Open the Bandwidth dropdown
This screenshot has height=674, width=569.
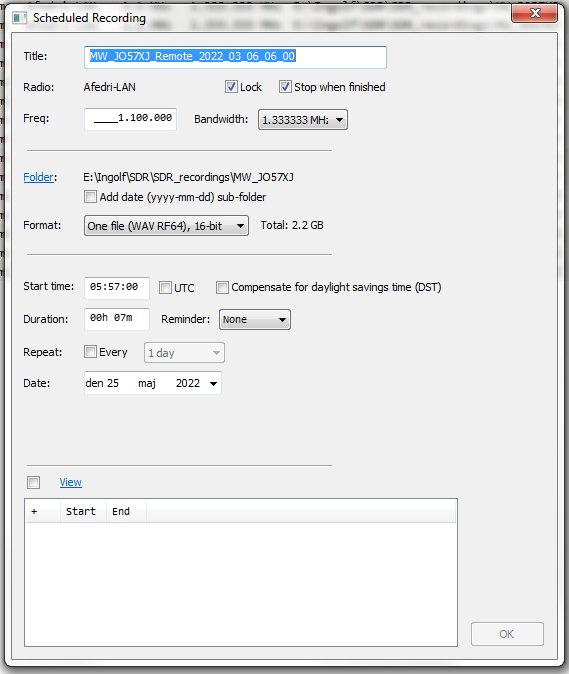303,119
